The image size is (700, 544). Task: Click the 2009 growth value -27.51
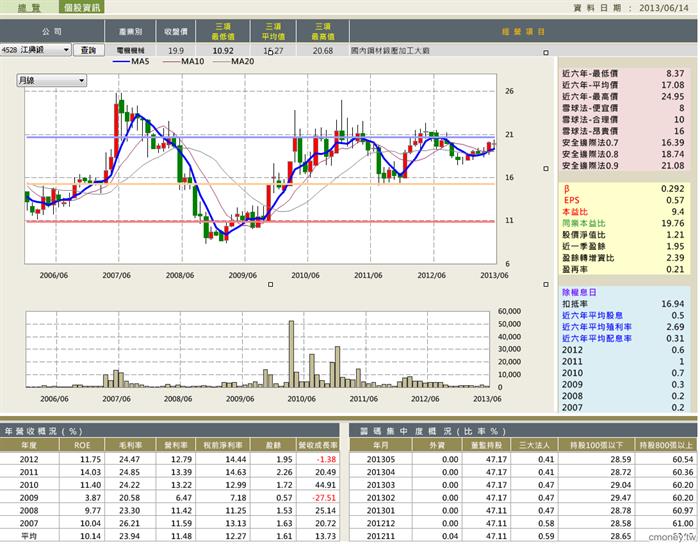pos(324,498)
